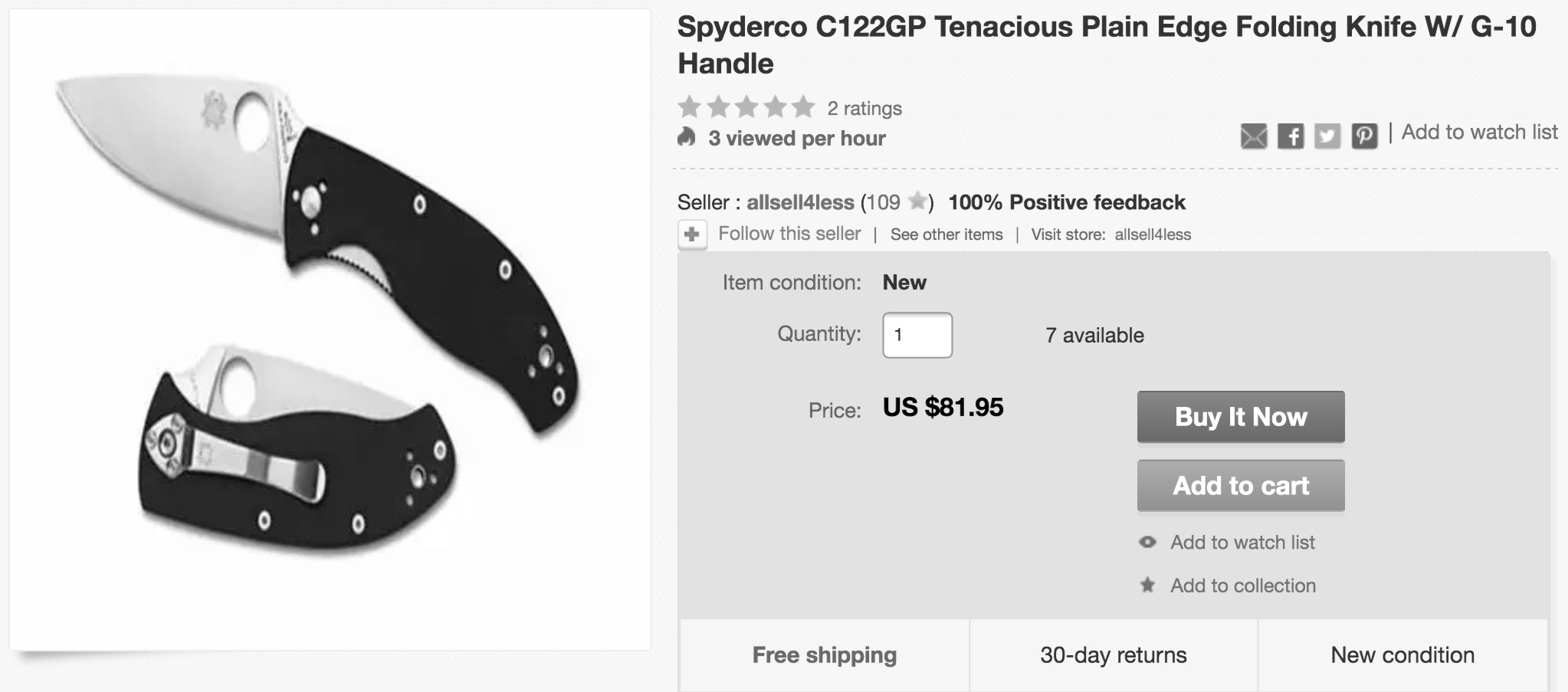Click Add to collection link
The image size is (1568, 692).
1242,585
